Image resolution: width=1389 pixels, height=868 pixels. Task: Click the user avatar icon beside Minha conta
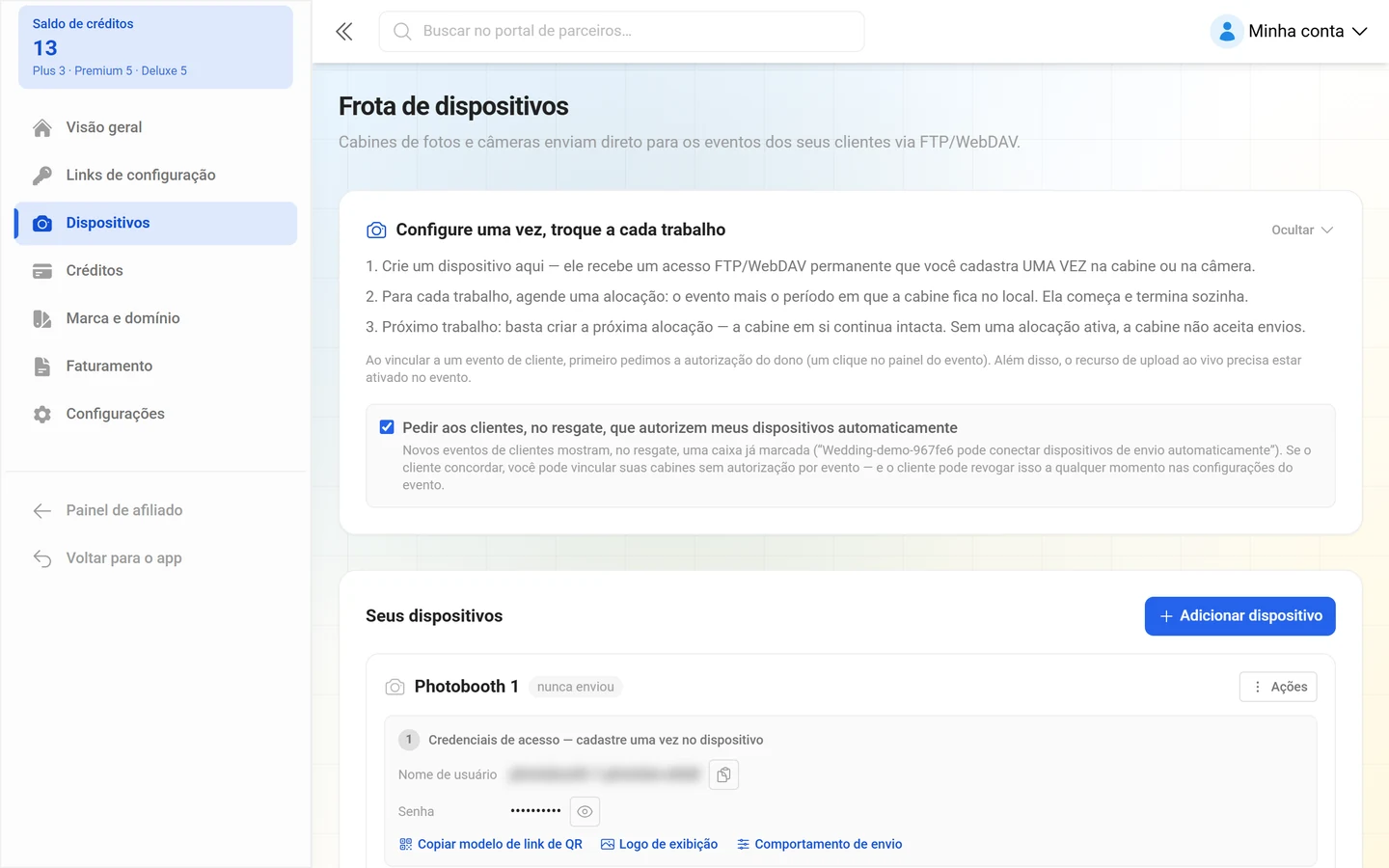(1226, 32)
